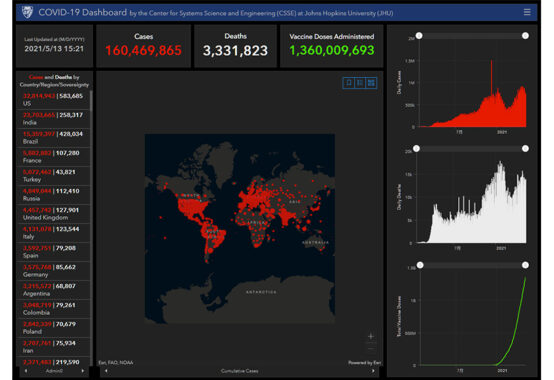
Task: Select the Iran row in country list
Action: 53,348
